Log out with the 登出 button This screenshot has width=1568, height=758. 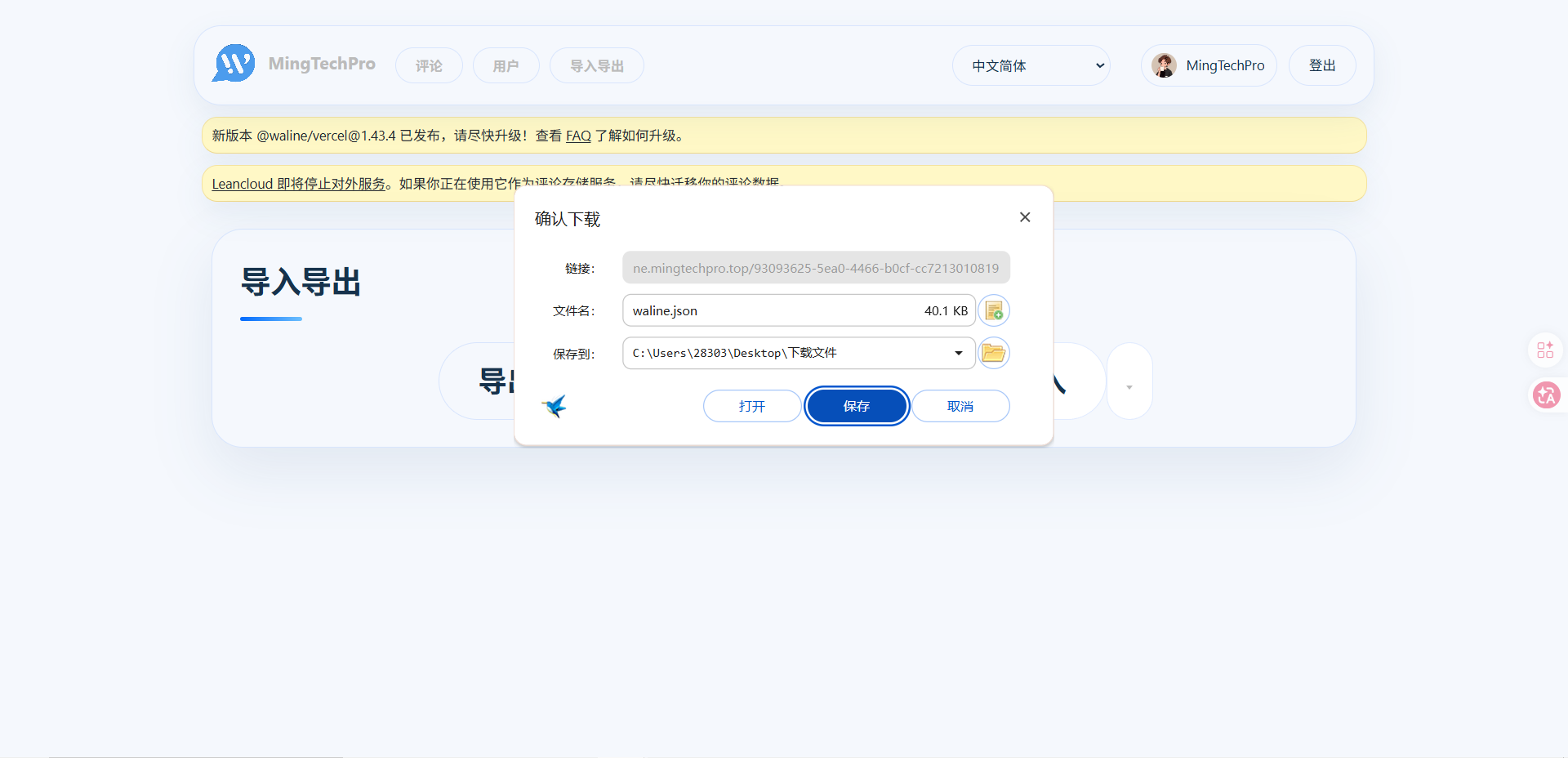(x=1322, y=65)
